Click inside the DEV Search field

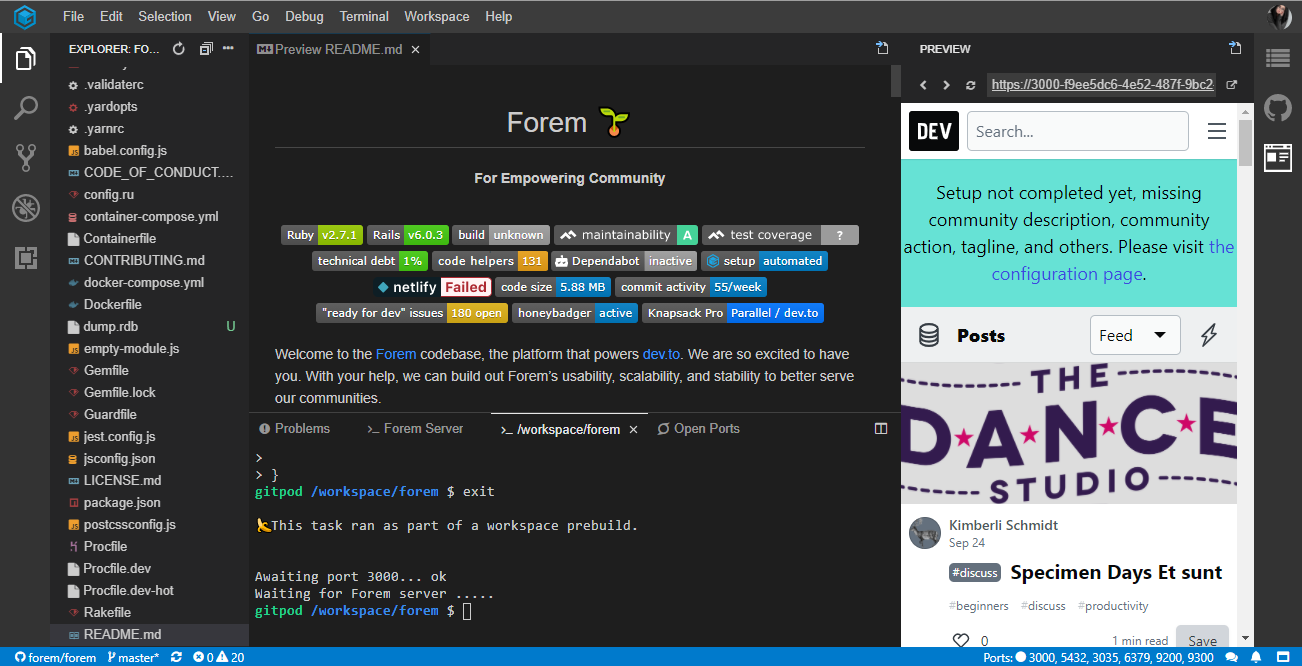tap(1077, 131)
